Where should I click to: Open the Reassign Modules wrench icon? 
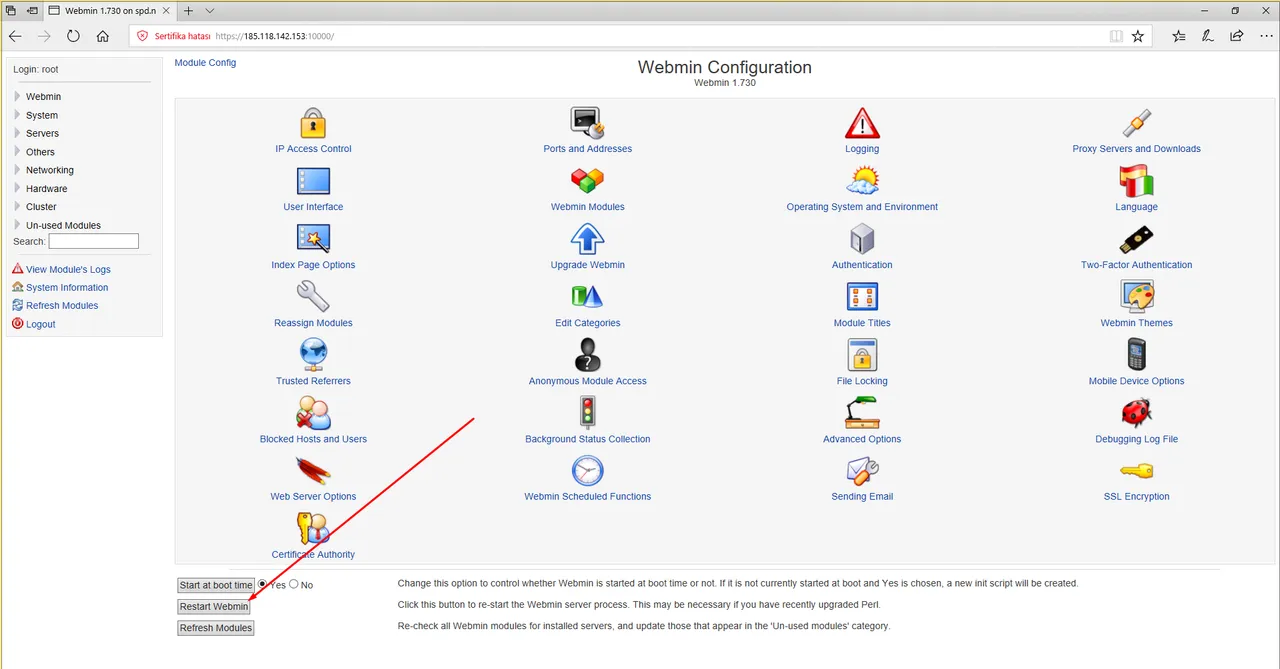[313, 297]
